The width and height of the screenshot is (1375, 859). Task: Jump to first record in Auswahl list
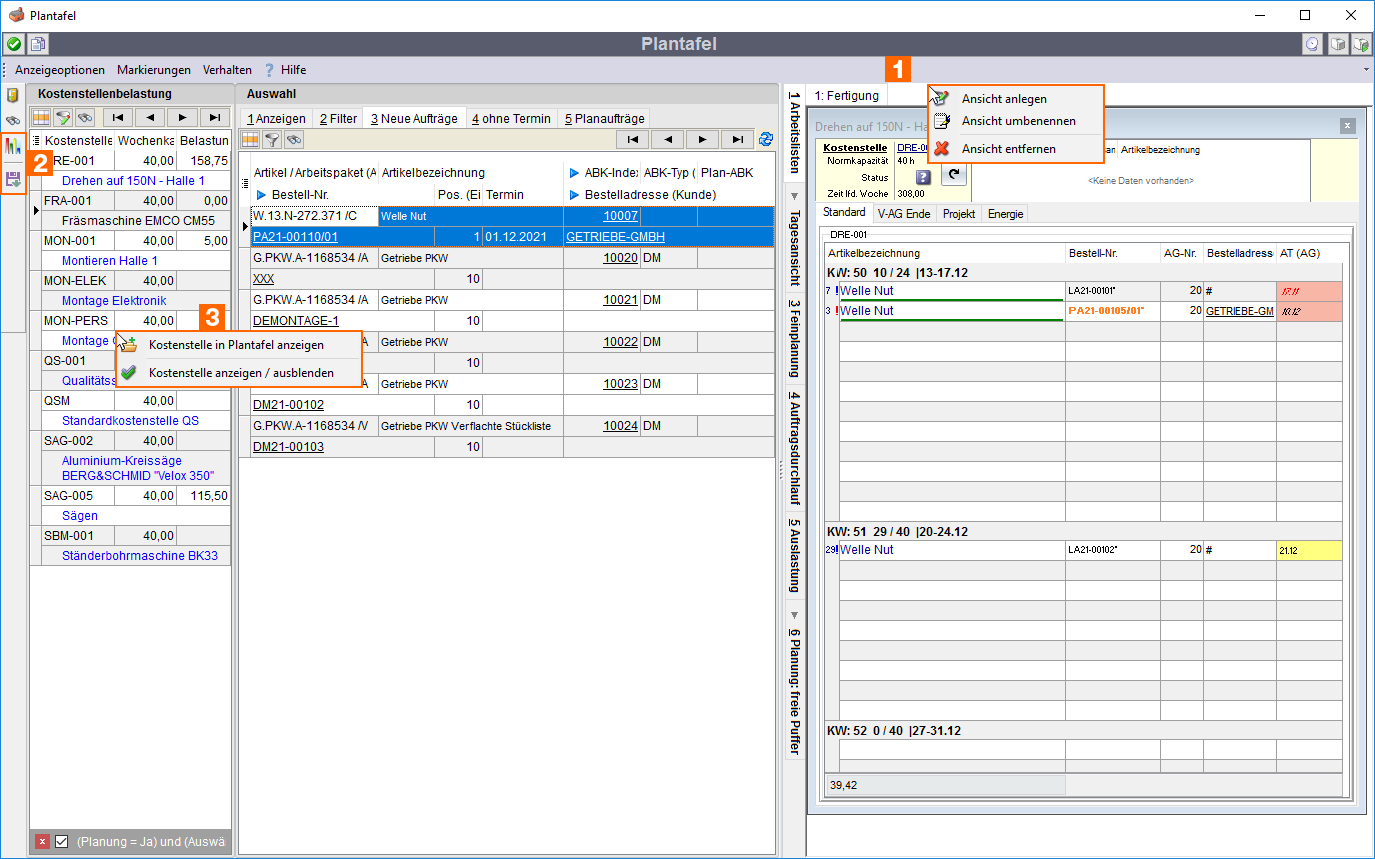633,139
